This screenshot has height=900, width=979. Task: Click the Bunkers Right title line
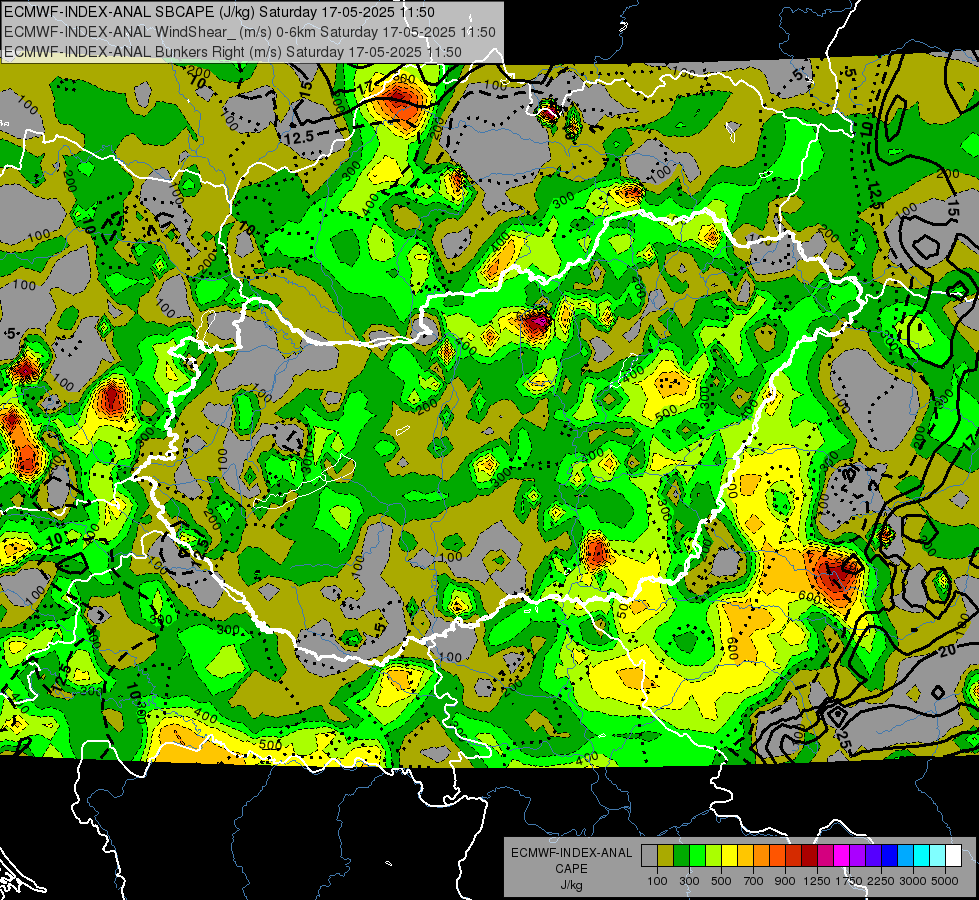click(232, 52)
